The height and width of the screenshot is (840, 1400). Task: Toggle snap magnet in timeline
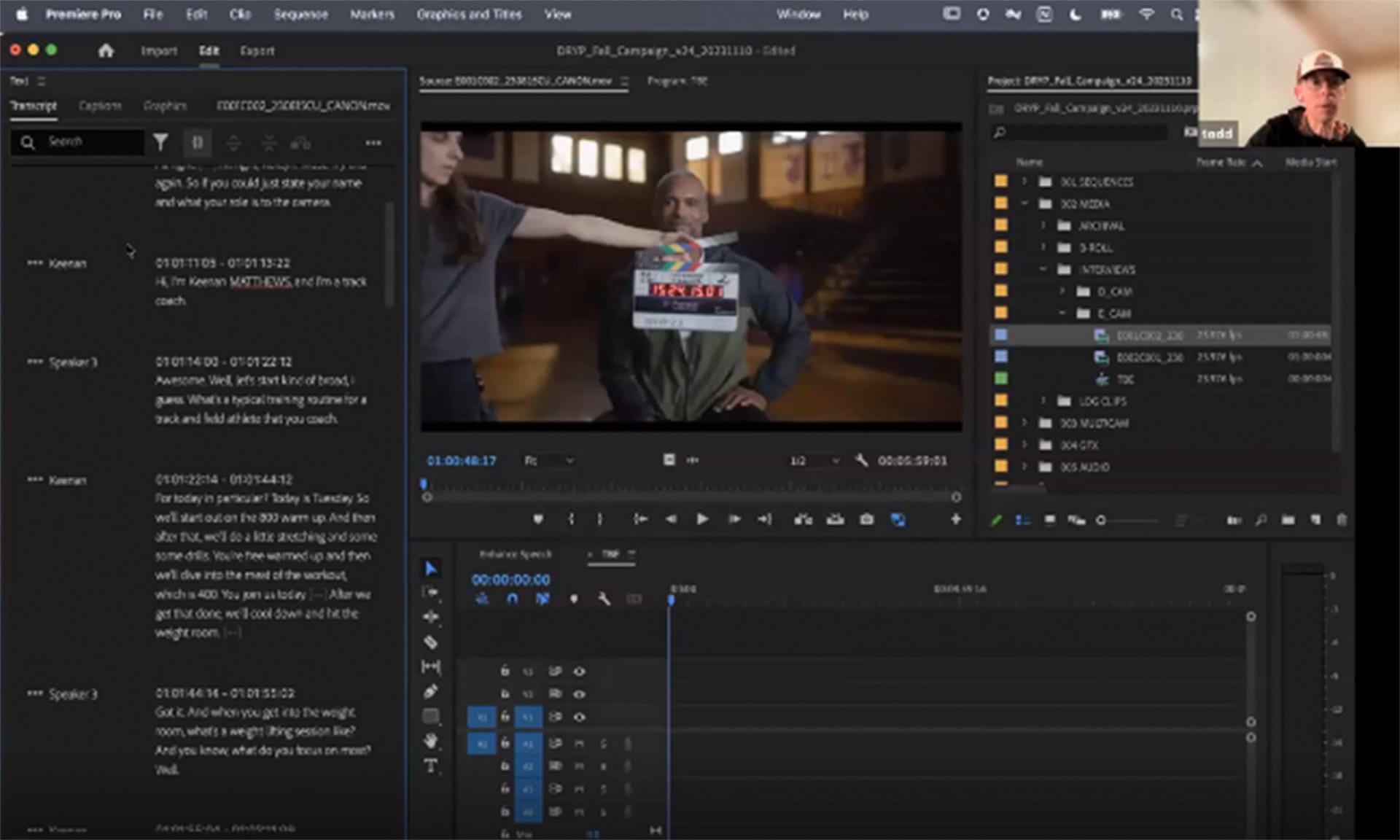click(513, 599)
